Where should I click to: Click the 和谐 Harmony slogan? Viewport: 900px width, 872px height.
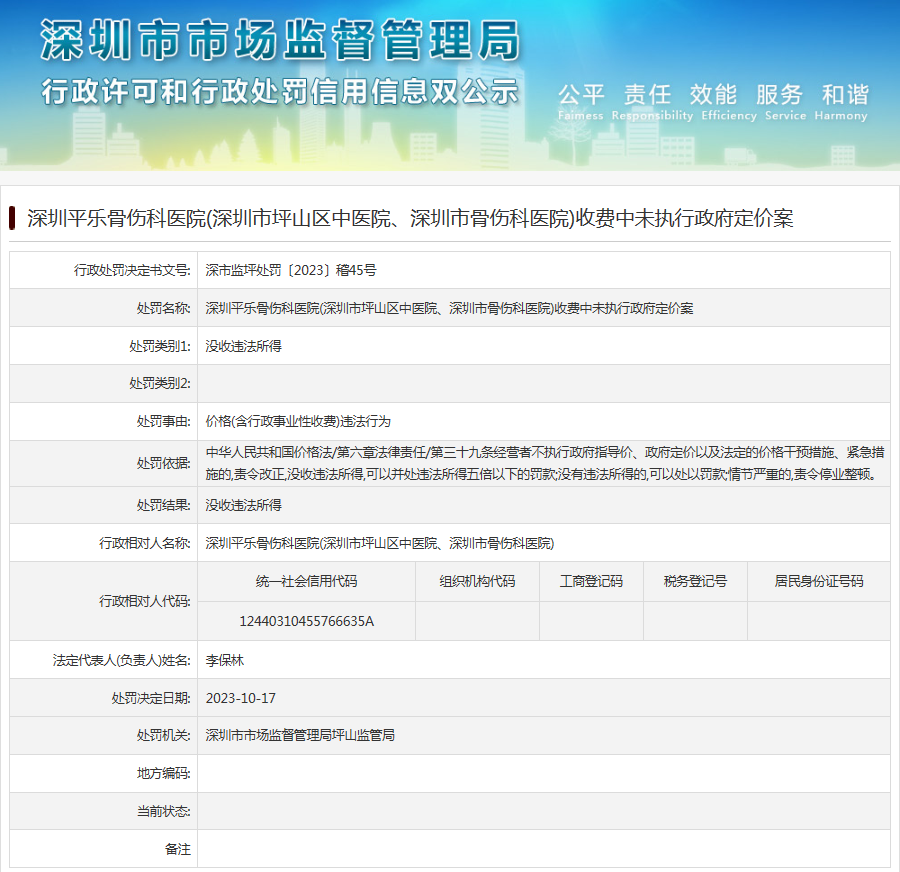pyautogui.click(x=841, y=102)
